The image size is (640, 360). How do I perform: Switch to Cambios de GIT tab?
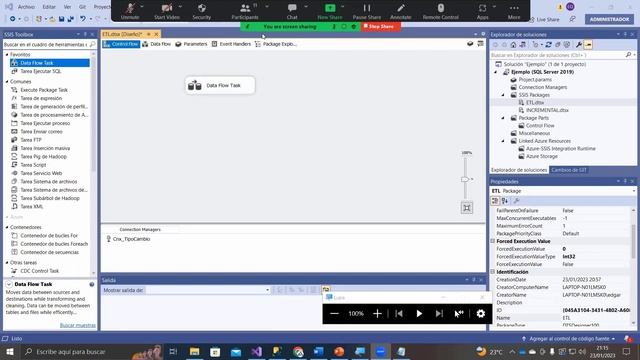569,170
